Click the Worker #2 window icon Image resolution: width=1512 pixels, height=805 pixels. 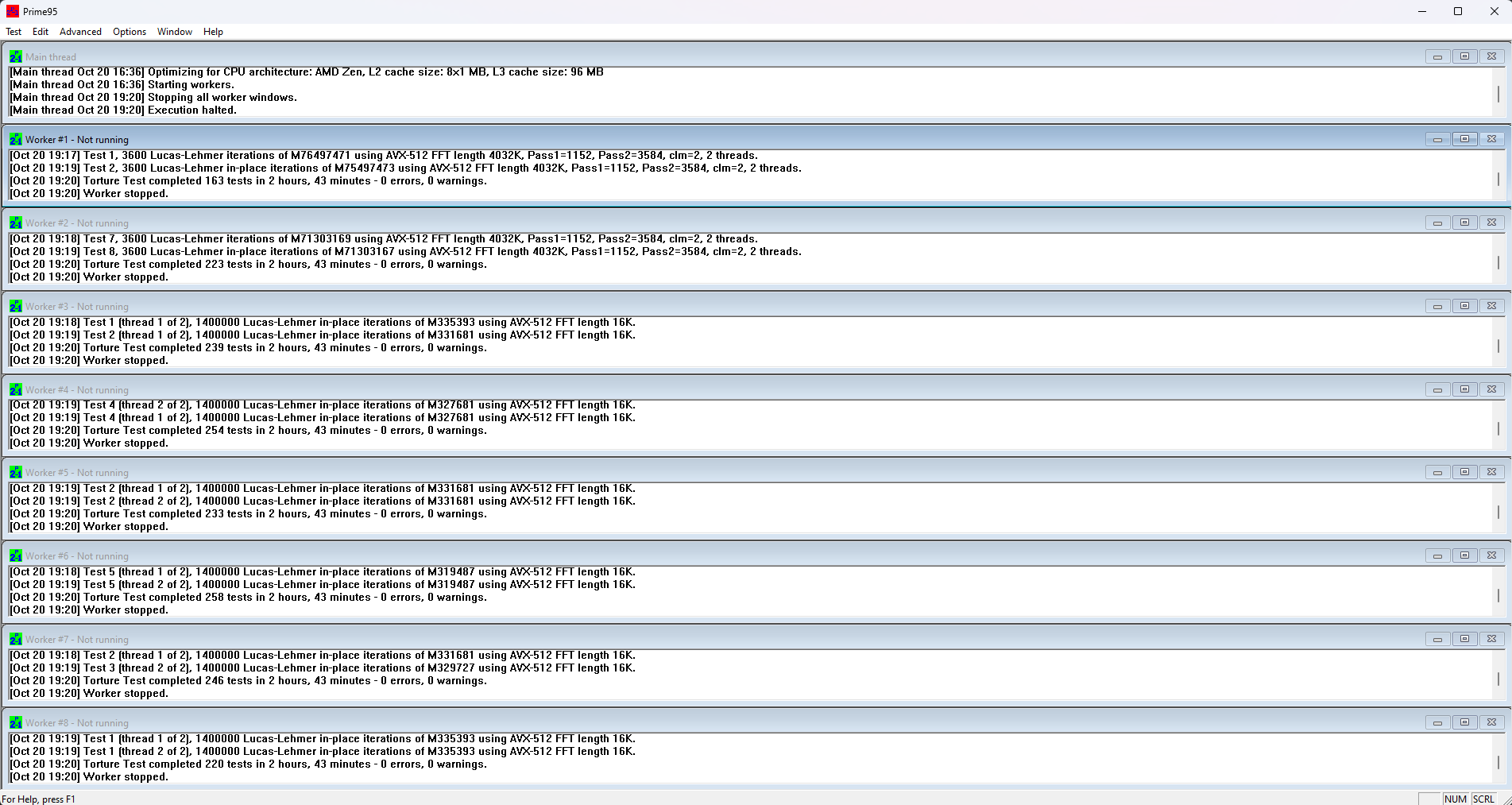click(16, 223)
